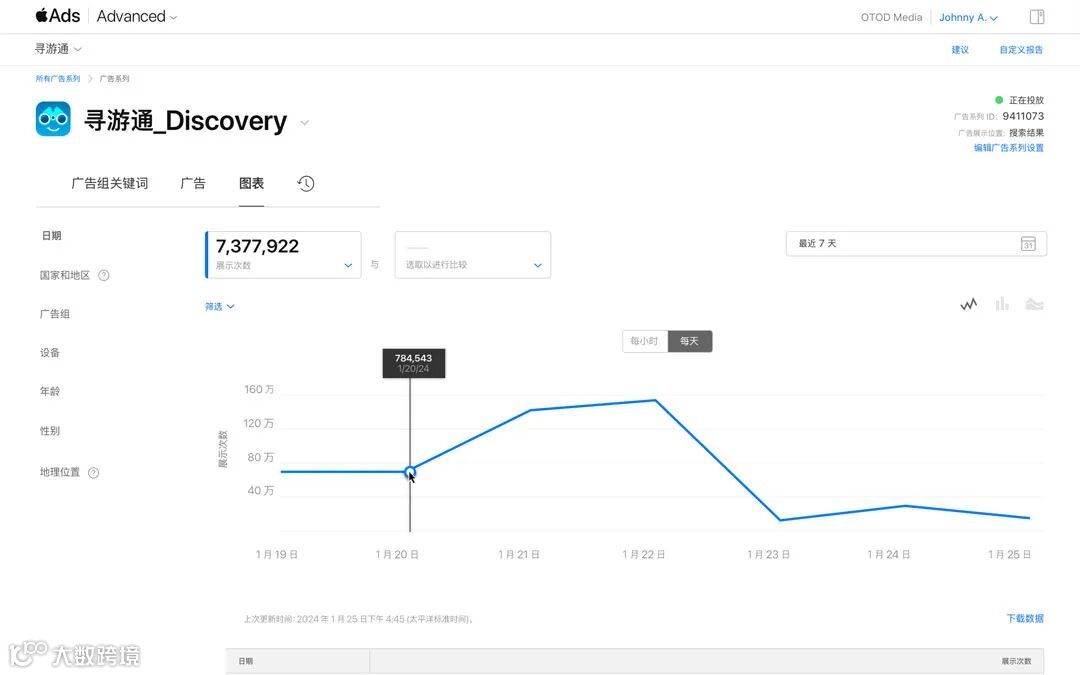The height and width of the screenshot is (675, 1080).
Task: Click help icon next to 地理位置
Action: click(94, 472)
